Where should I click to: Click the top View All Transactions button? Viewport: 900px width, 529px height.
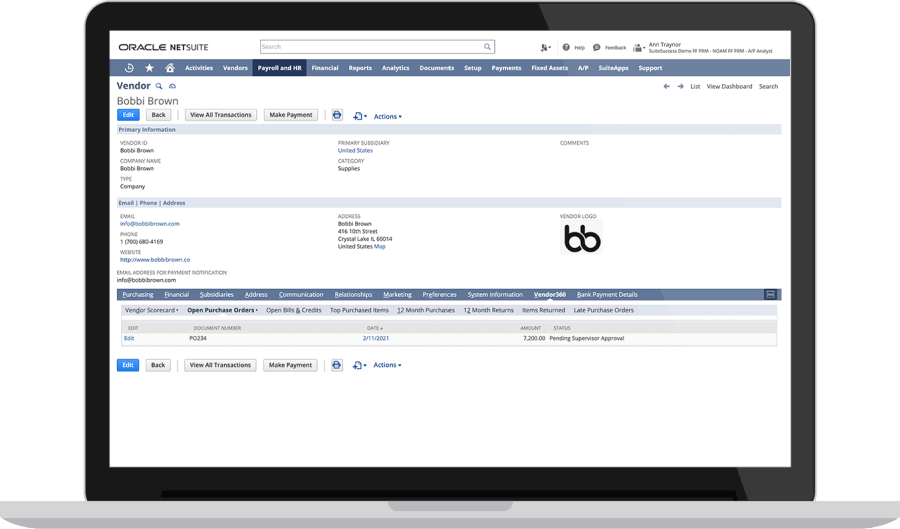(221, 115)
